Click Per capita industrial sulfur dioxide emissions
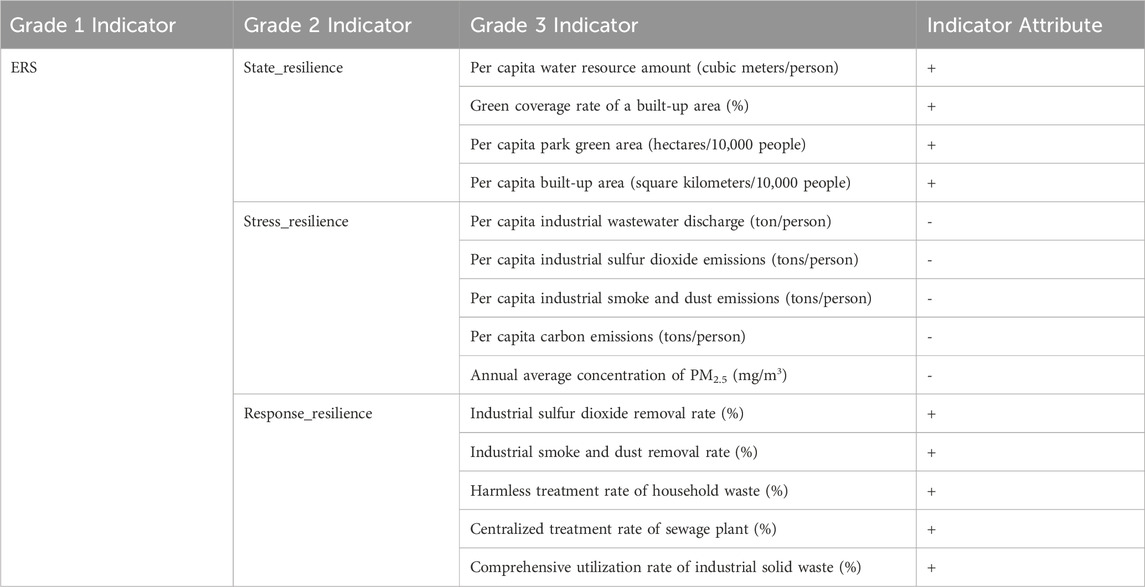The width and height of the screenshot is (1145, 587). coord(664,260)
